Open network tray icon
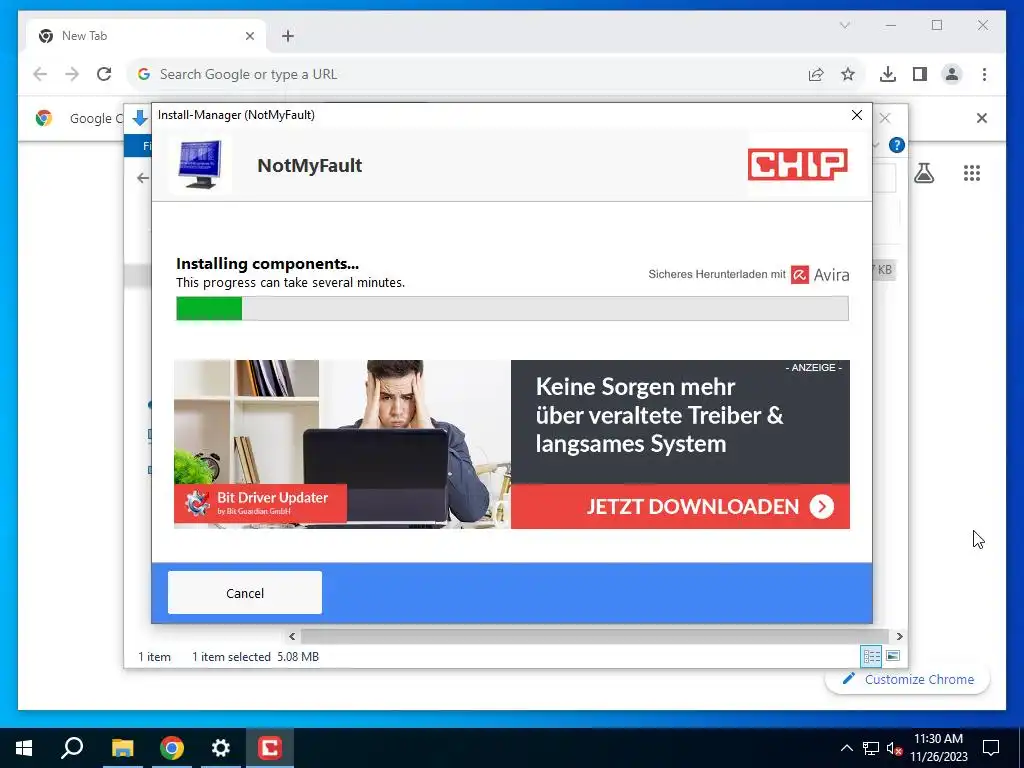Viewport: 1024px width, 768px height. tap(871, 748)
